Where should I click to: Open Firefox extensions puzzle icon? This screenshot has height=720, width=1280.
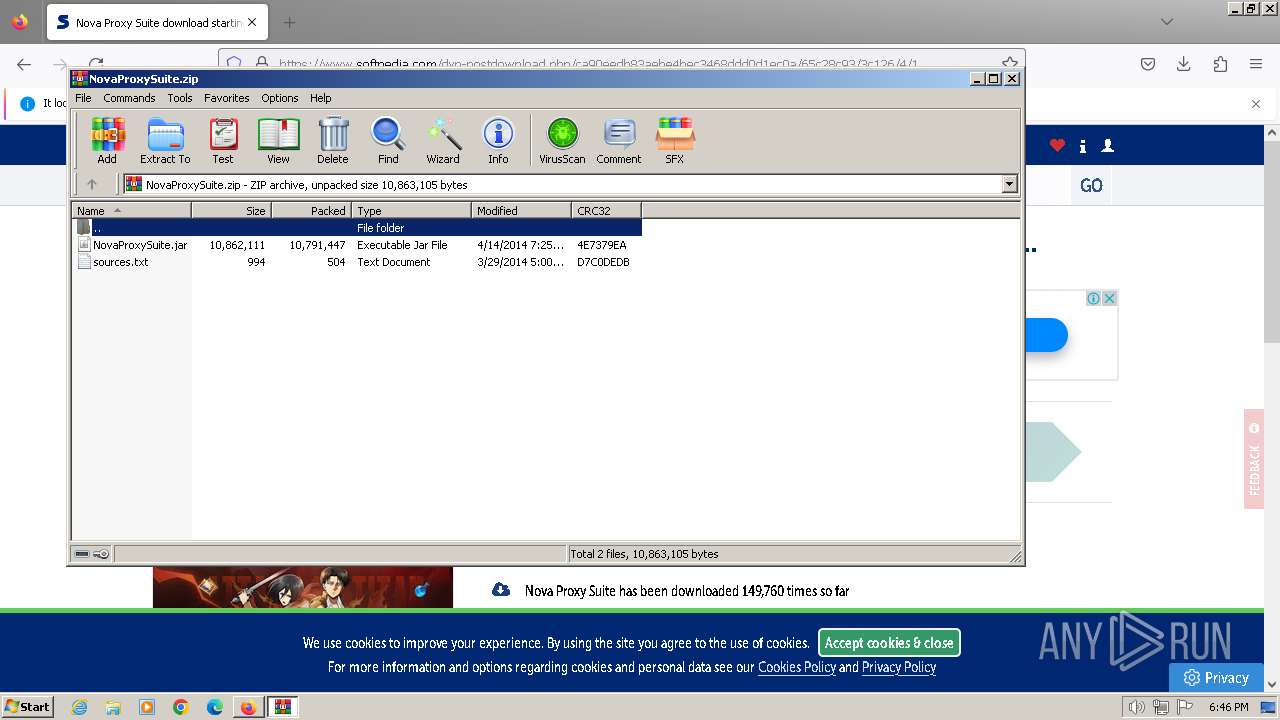pos(1220,64)
